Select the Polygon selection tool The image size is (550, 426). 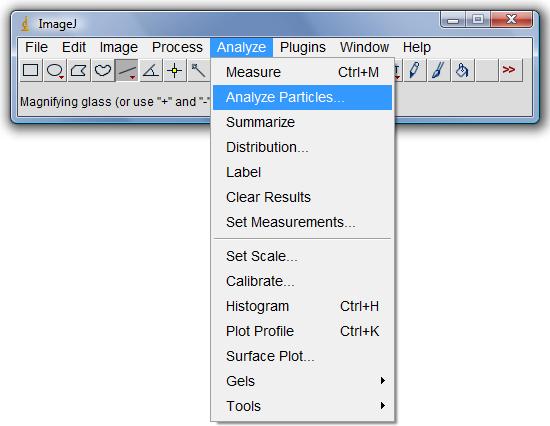coord(79,71)
